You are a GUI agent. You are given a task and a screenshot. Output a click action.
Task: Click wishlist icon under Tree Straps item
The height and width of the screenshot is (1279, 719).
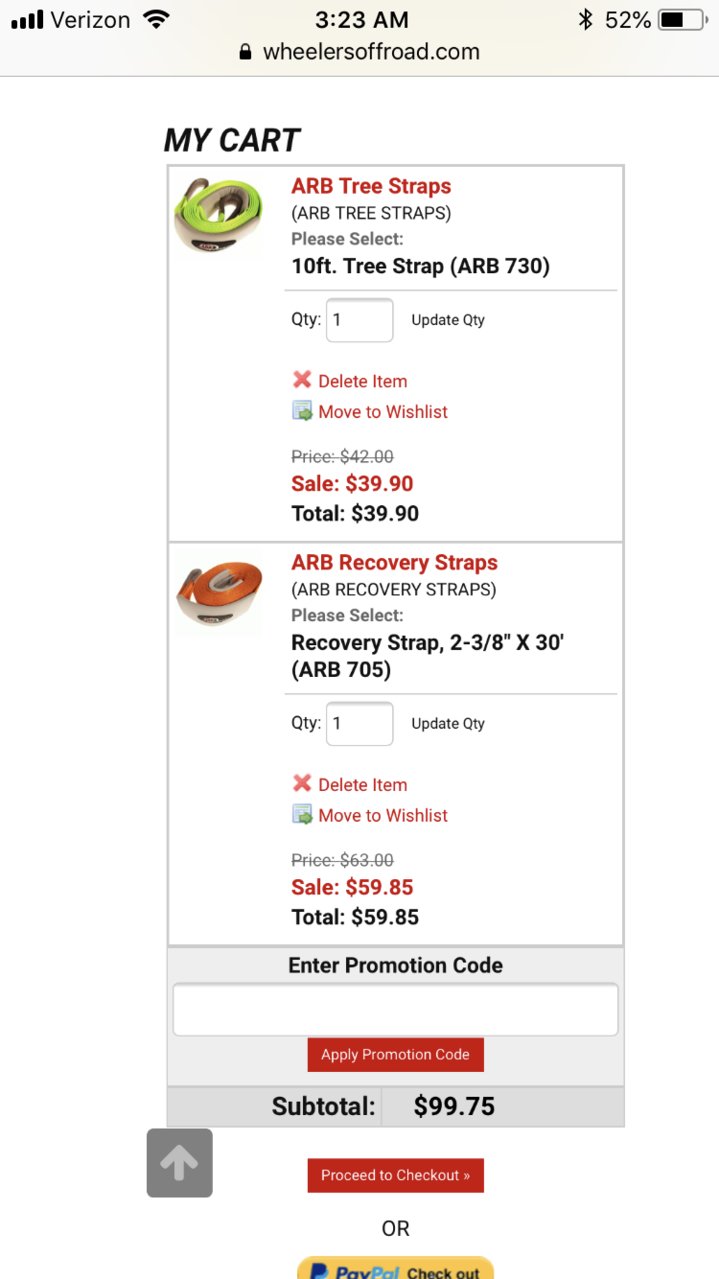click(x=302, y=411)
